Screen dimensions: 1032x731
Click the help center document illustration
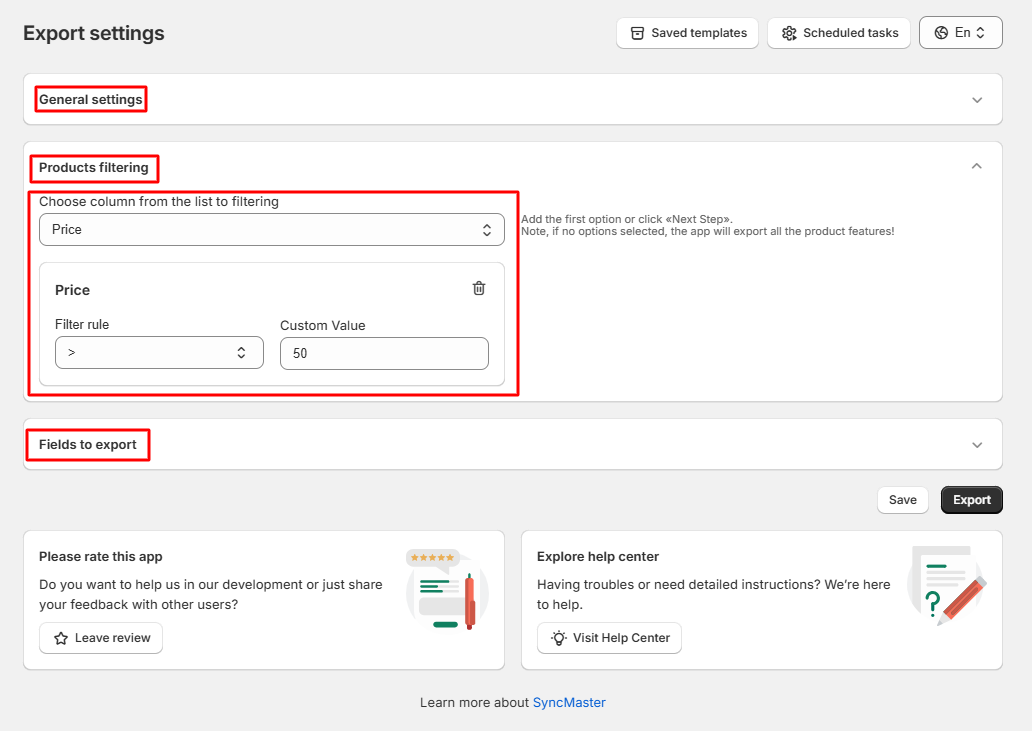click(946, 585)
